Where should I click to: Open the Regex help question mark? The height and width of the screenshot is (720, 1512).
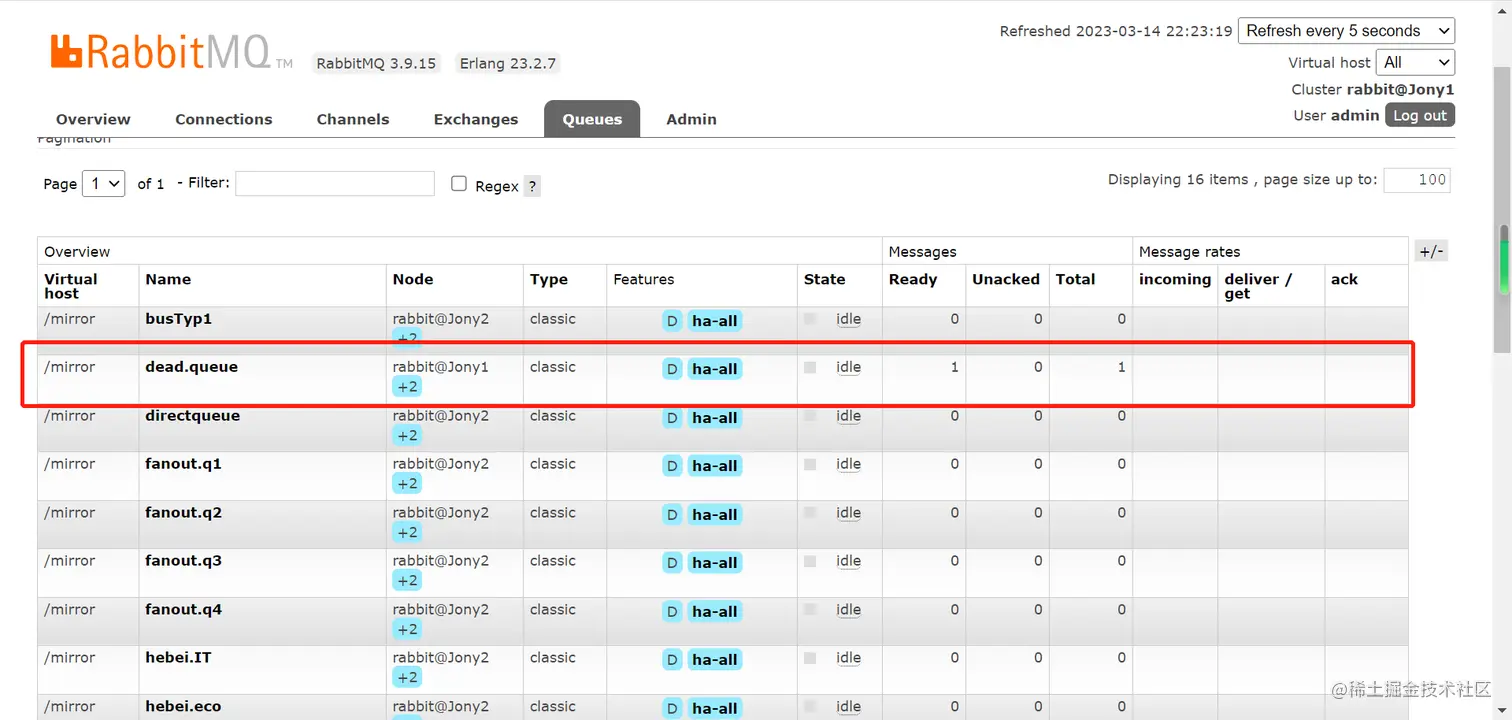532,186
